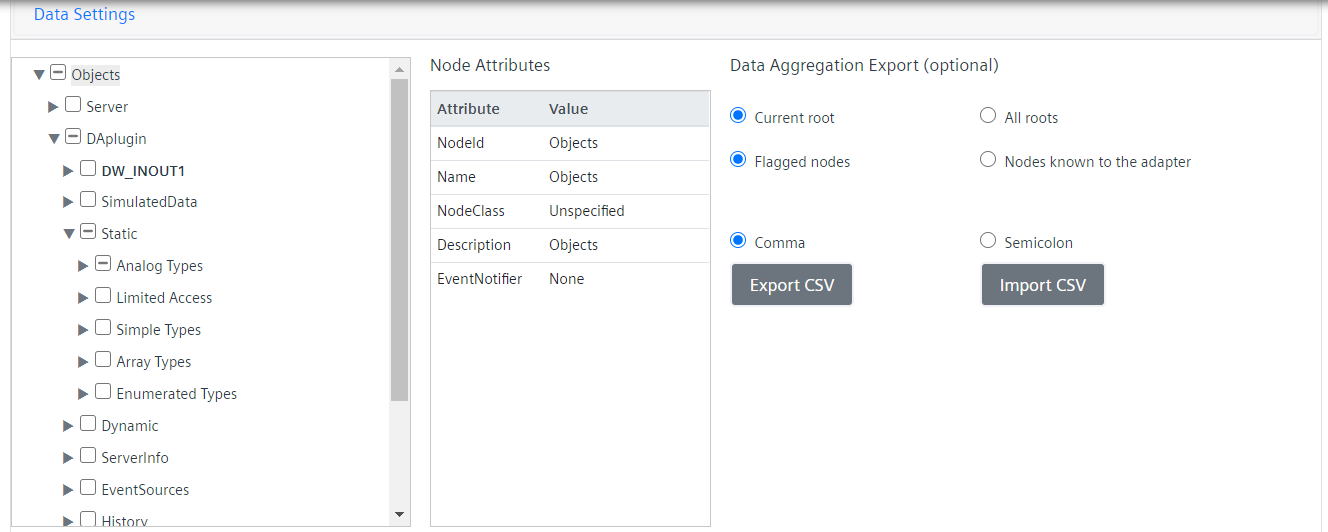Toggle the Analog Types partial checkbox
Viewport: 1328px width, 532px height.
tap(103, 265)
